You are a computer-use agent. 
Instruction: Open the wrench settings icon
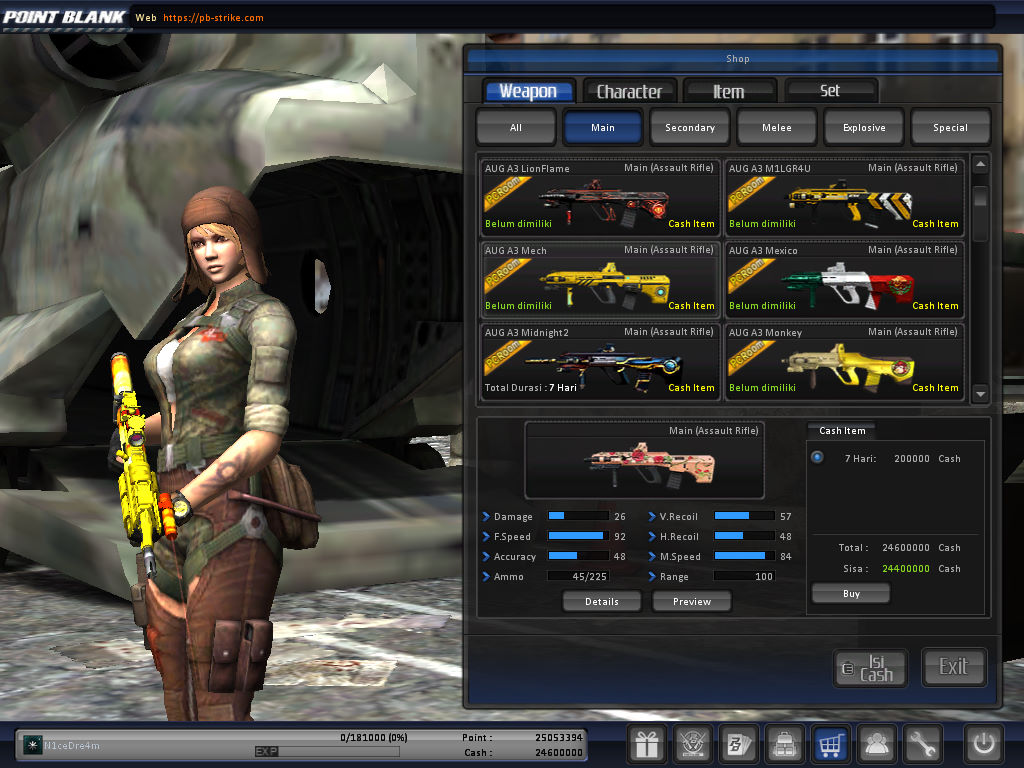click(x=922, y=744)
